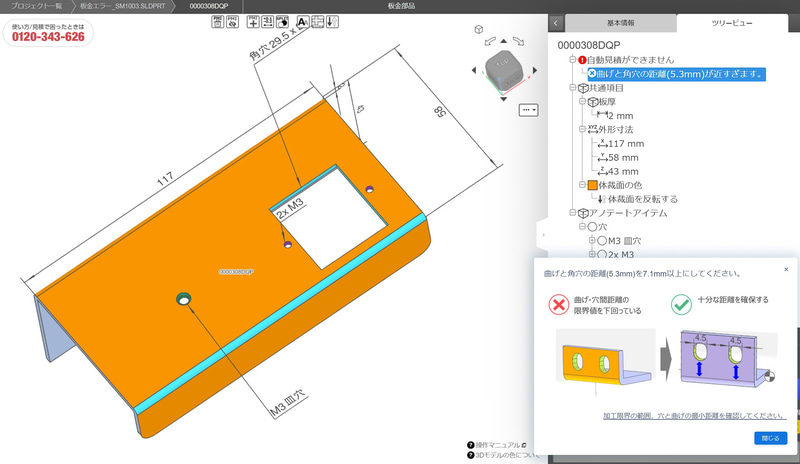Click the right triangle beside view cube

pos(535,70)
